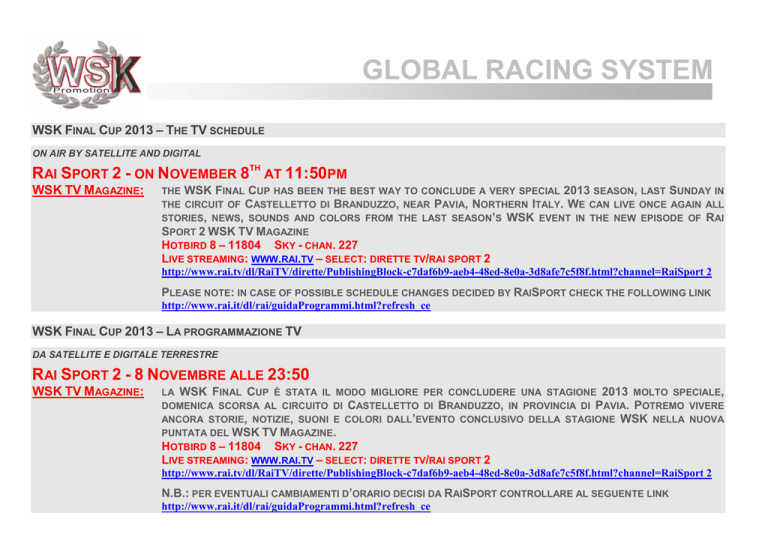
Task: Click 'N.B.: per eventuali cambiamenti' sentence
Action: click(415, 494)
